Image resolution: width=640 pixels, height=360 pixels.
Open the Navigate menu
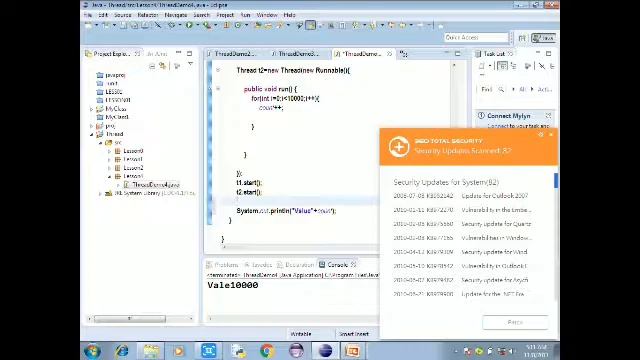[x=176, y=15]
